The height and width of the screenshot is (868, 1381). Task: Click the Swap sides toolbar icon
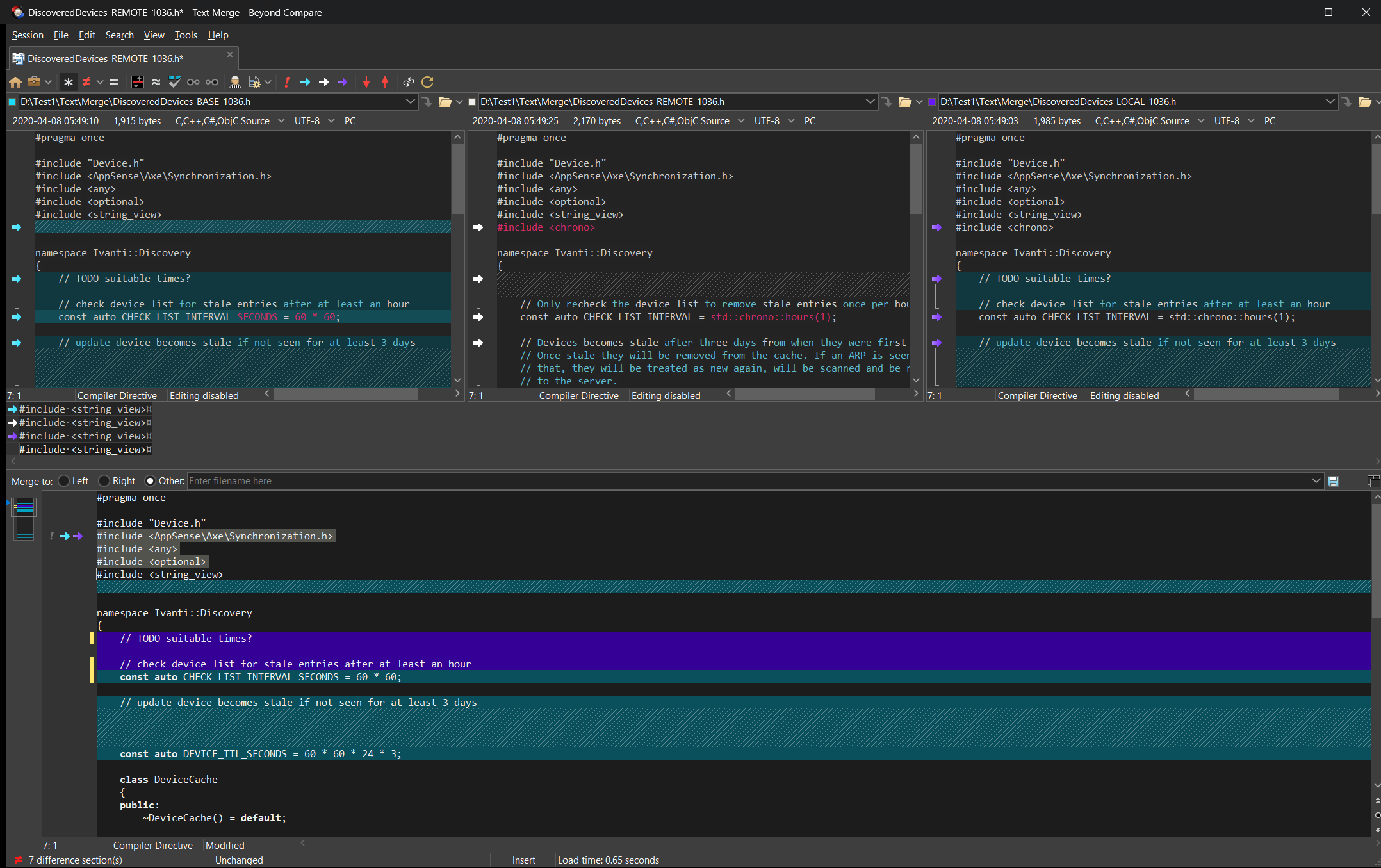pyautogui.click(x=409, y=82)
